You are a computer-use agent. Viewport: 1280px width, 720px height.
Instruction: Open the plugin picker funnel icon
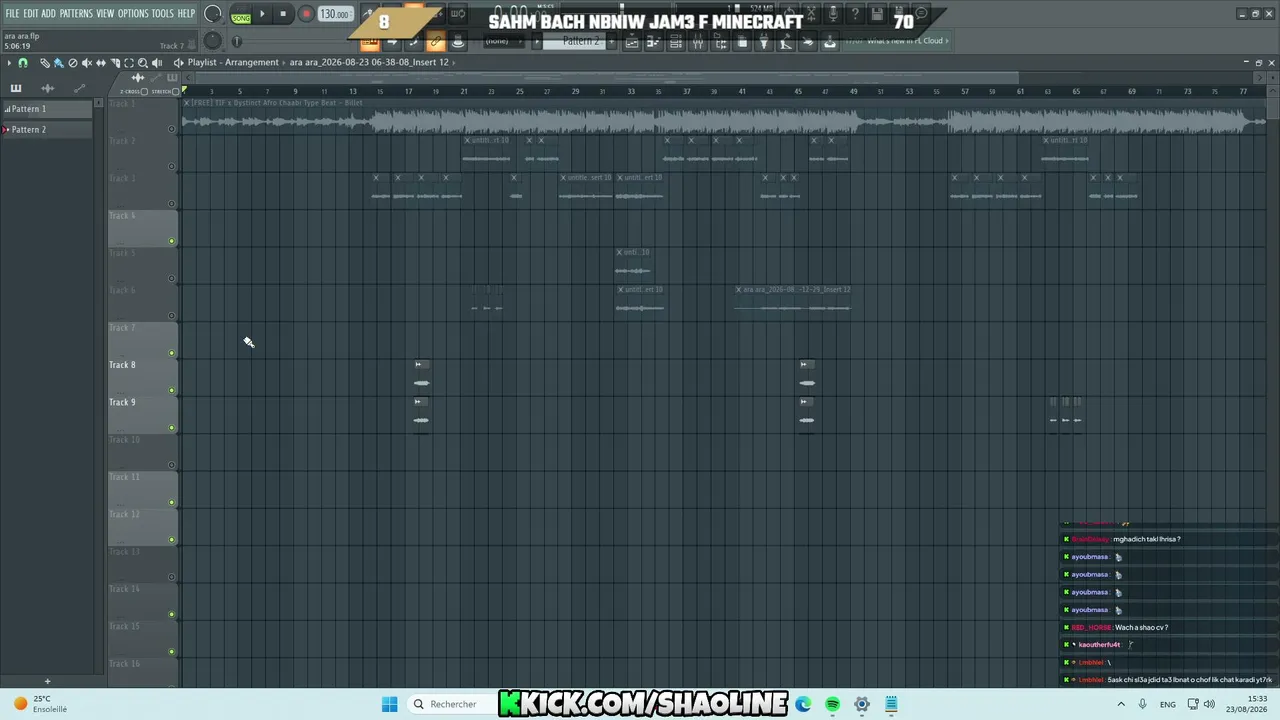pyautogui.click(x=764, y=41)
